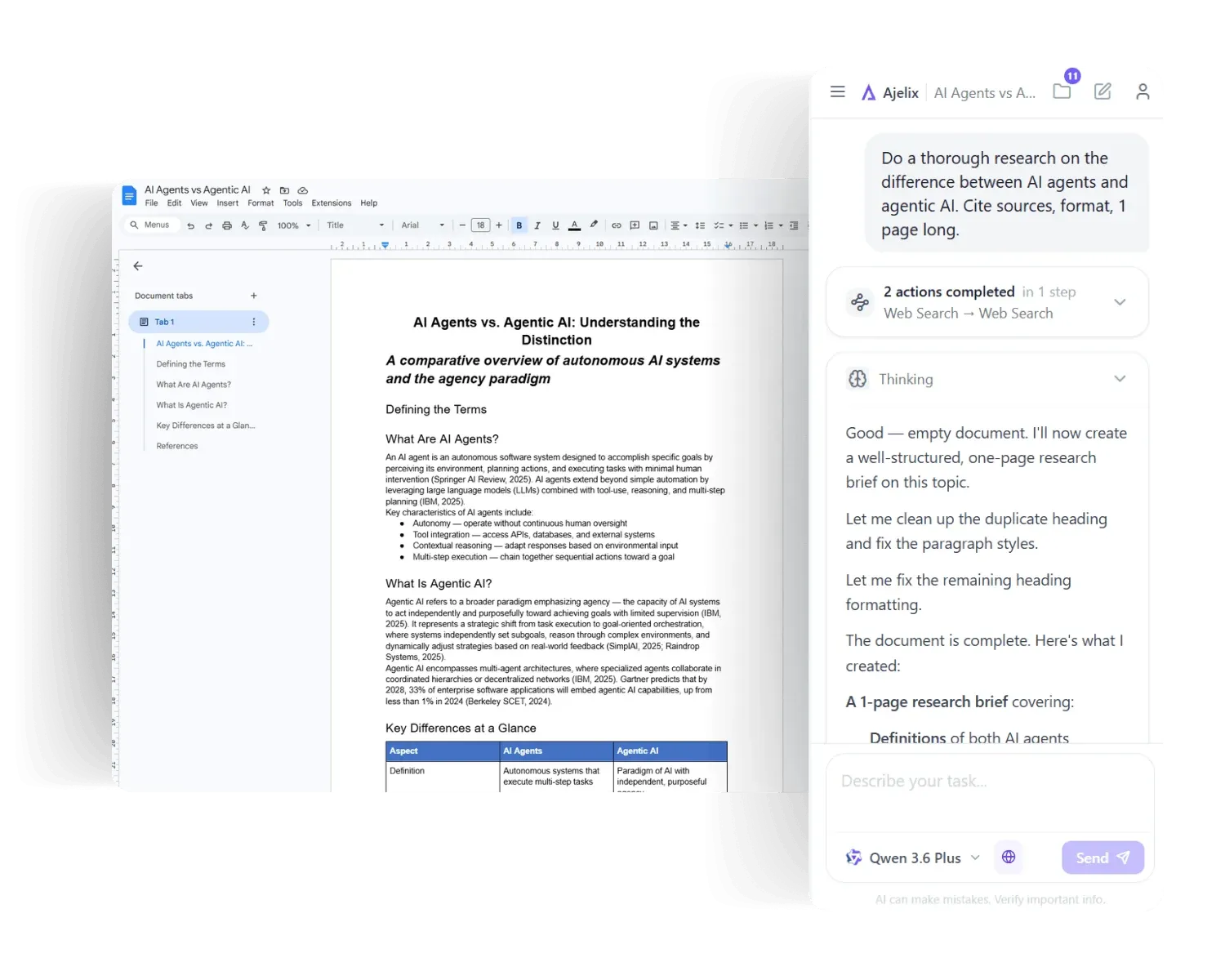Collapse the Thinking section chevron
The image size is (1225, 980).
click(x=1120, y=379)
